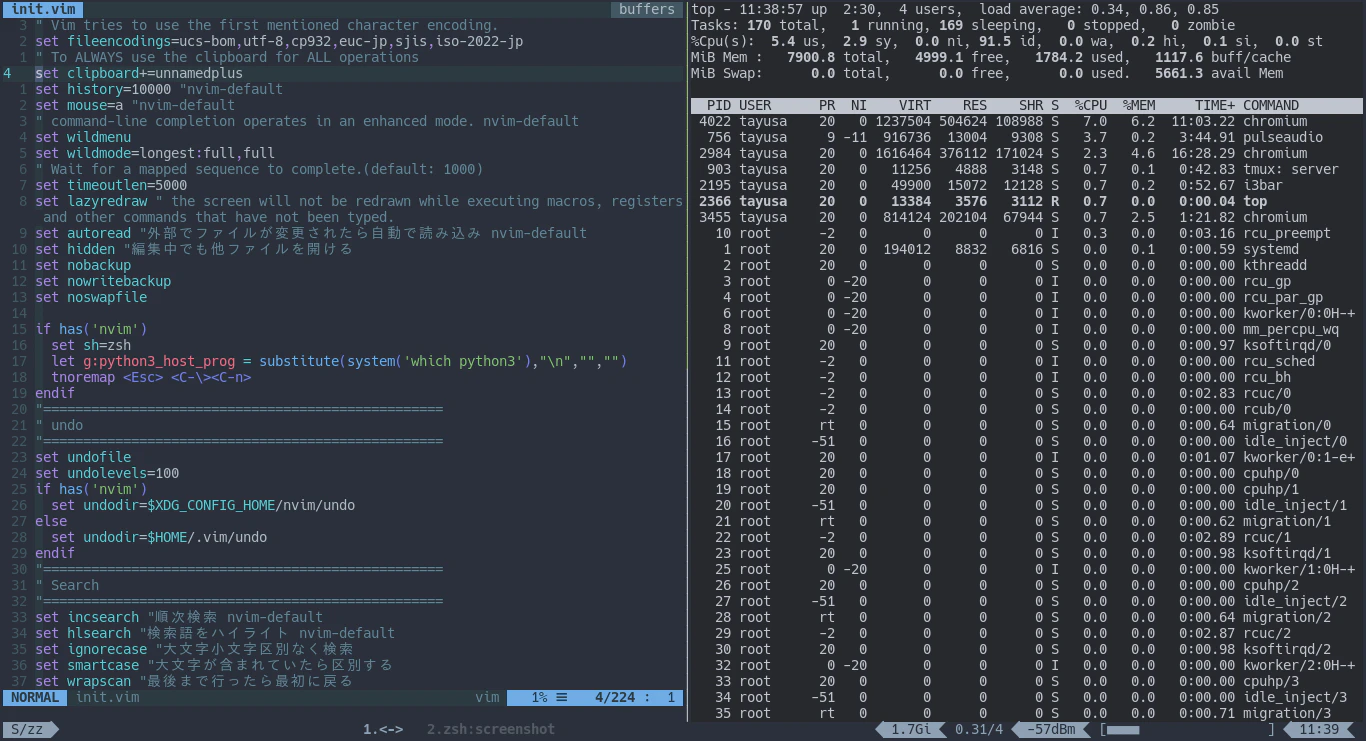Click the COMMAND column header in top
Viewport: 1366px width, 741px height.
1271,105
